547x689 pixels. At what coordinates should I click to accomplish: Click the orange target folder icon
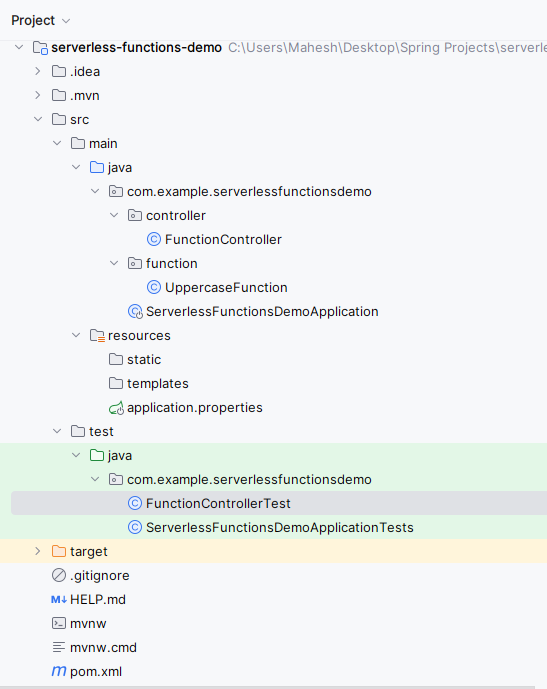click(59, 551)
